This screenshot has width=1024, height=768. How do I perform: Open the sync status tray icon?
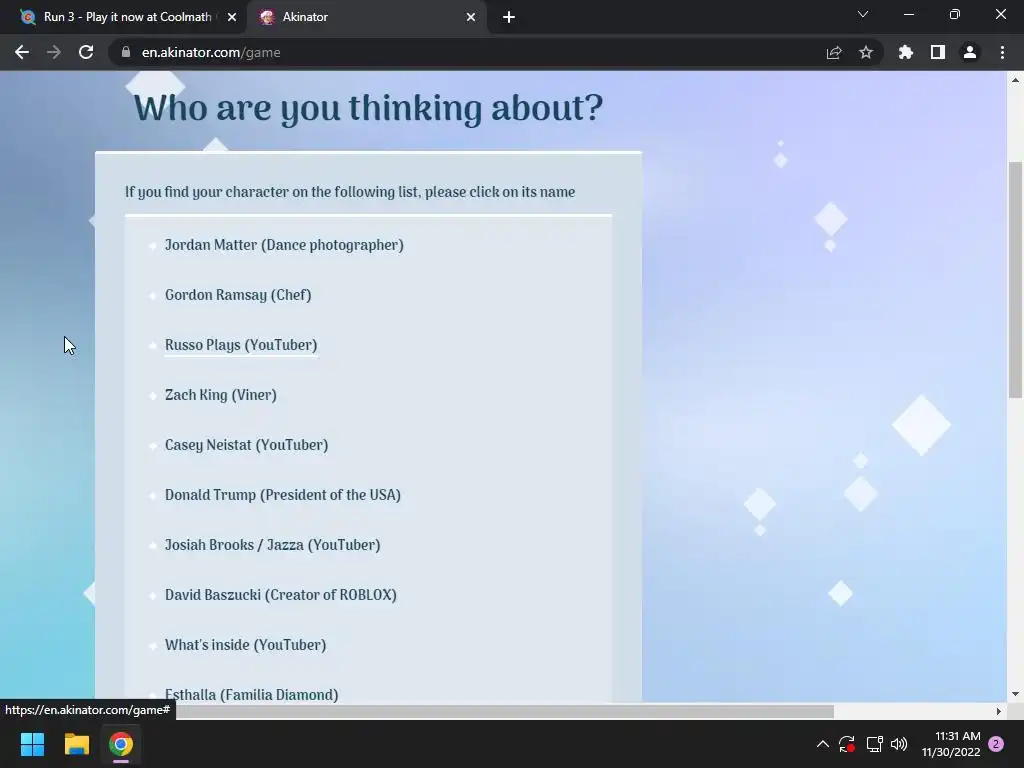847,744
